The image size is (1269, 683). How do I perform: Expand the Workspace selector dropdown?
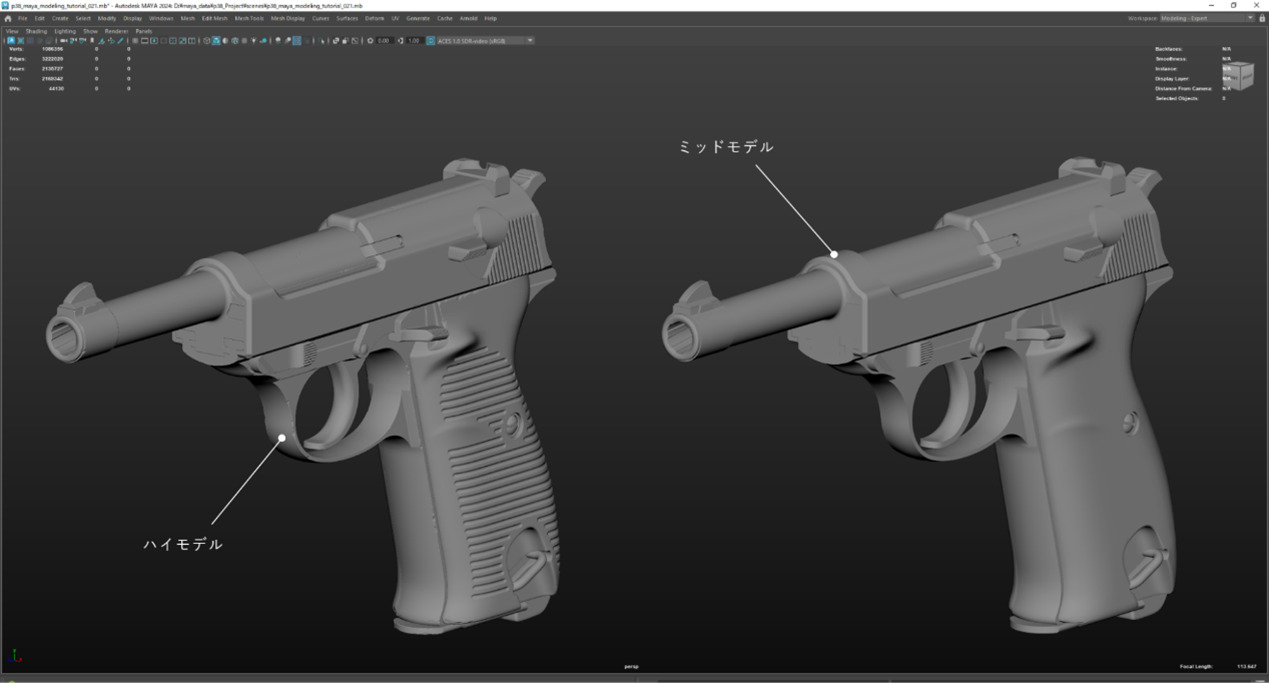pyautogui.click(x=1206, y=18)
